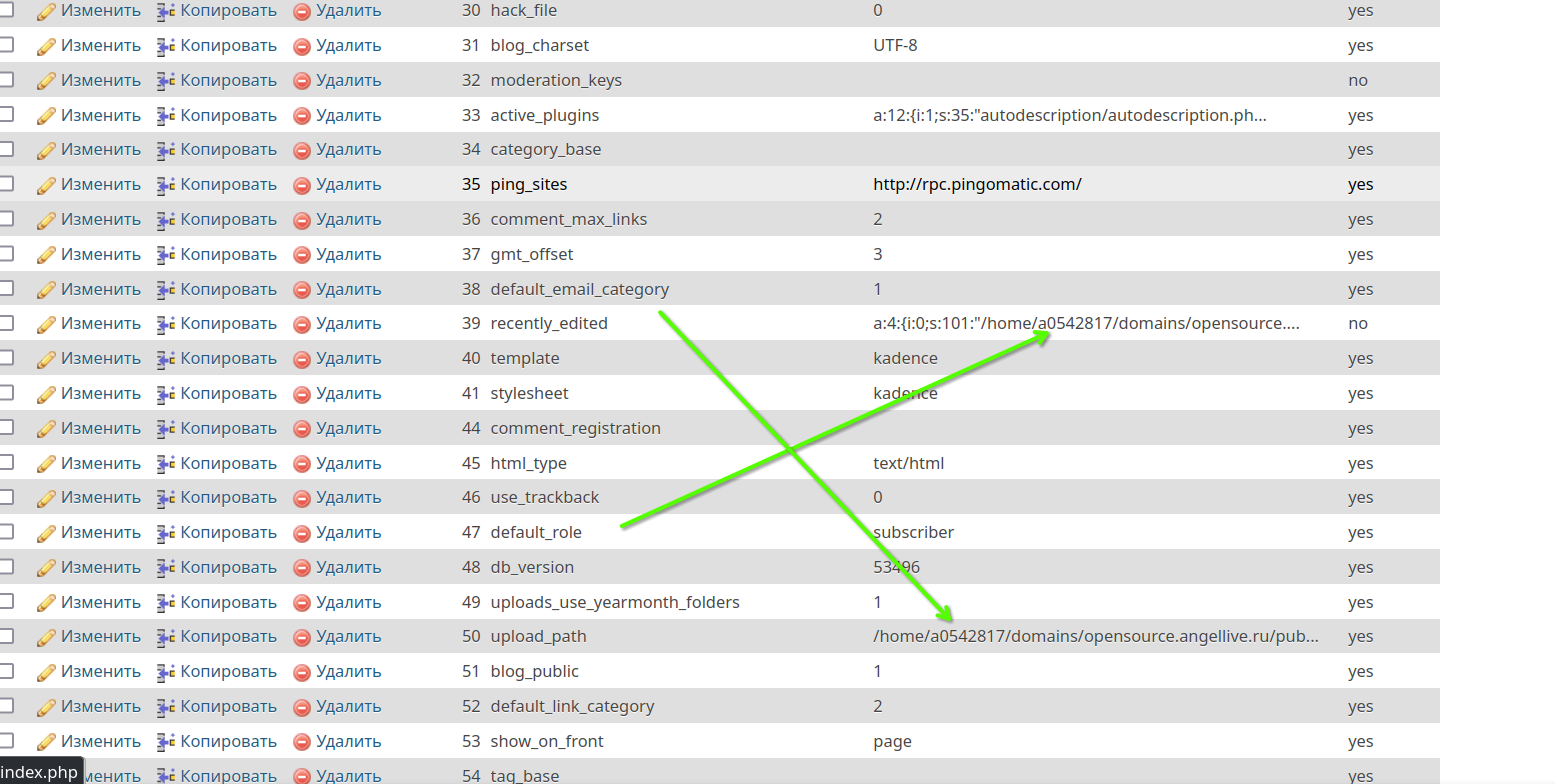
Task: Click Копировать link in default_link_category row
Action: (x=229, y=707)
